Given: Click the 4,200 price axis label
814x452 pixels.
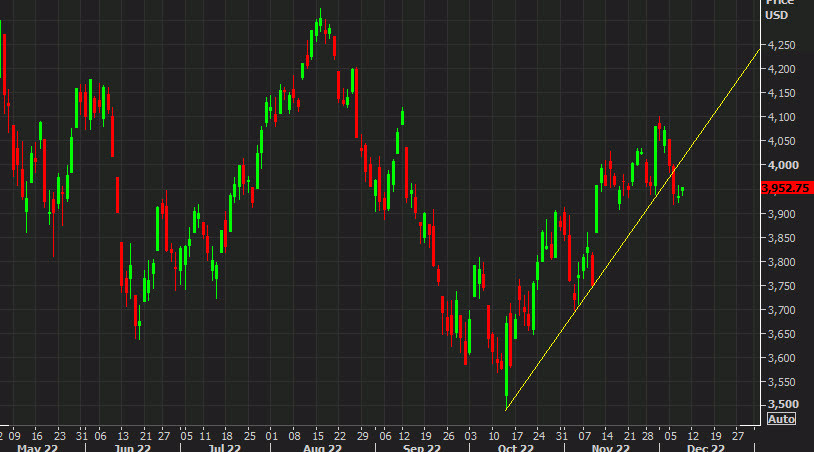Looking at the screenshot, I should (781, 70).
